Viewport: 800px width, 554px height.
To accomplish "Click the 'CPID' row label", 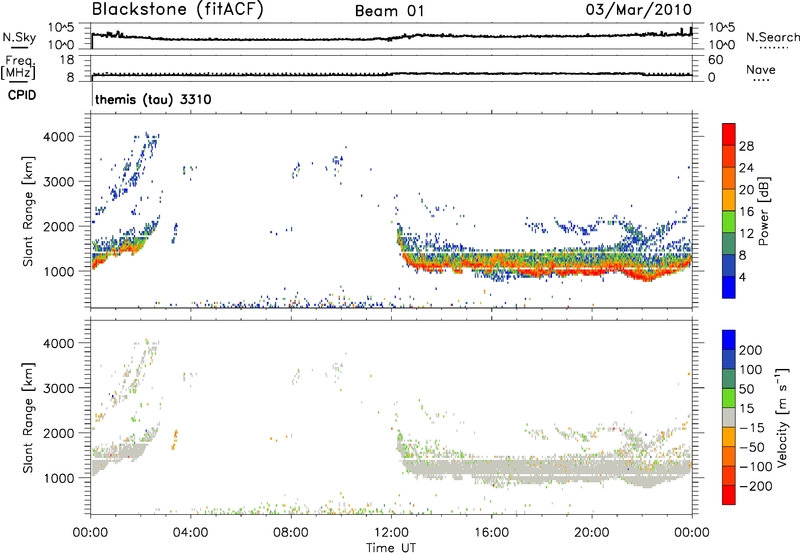I will point(22,95).
